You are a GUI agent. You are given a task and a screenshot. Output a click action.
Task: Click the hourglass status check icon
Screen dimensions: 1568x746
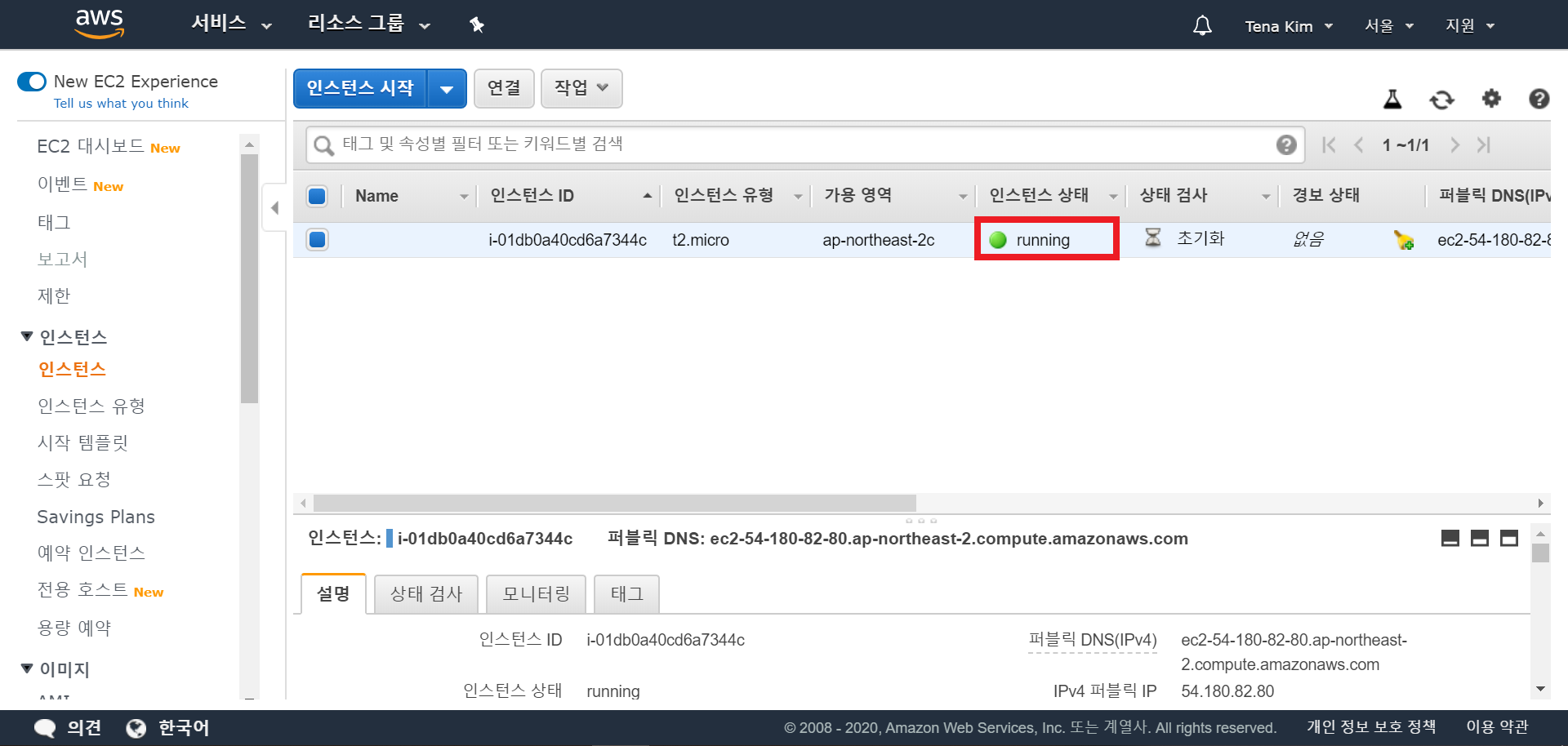[x=1152, y=238]
